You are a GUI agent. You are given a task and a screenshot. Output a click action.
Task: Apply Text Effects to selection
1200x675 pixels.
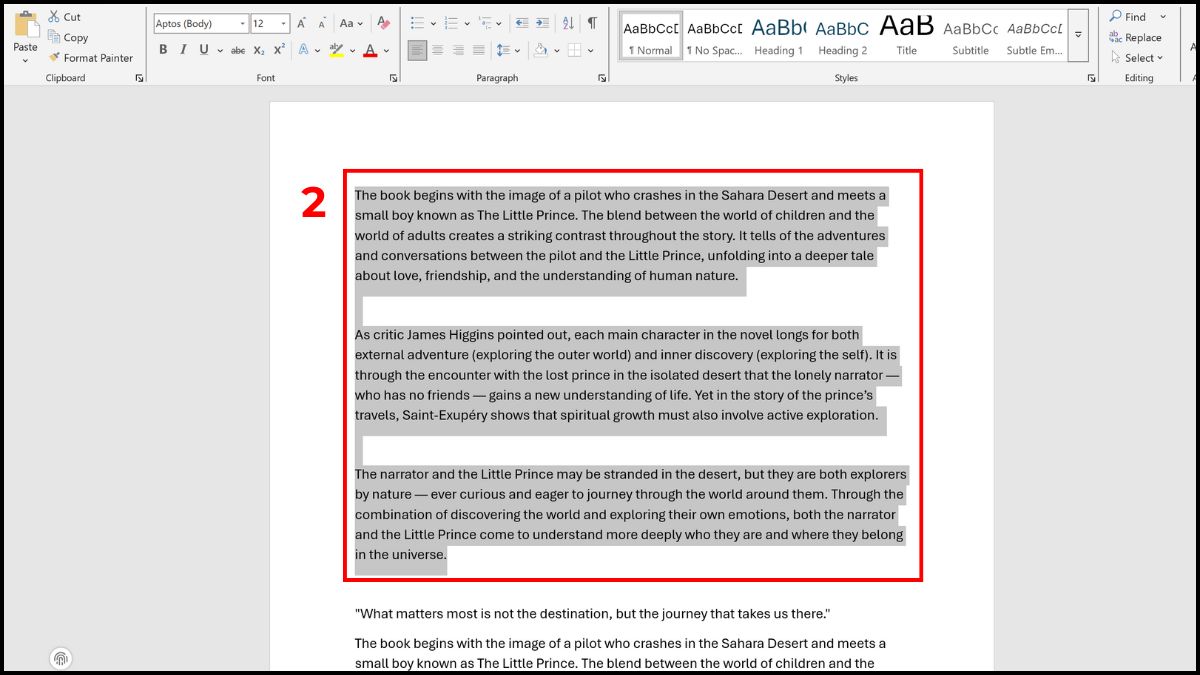coord(304,49)
